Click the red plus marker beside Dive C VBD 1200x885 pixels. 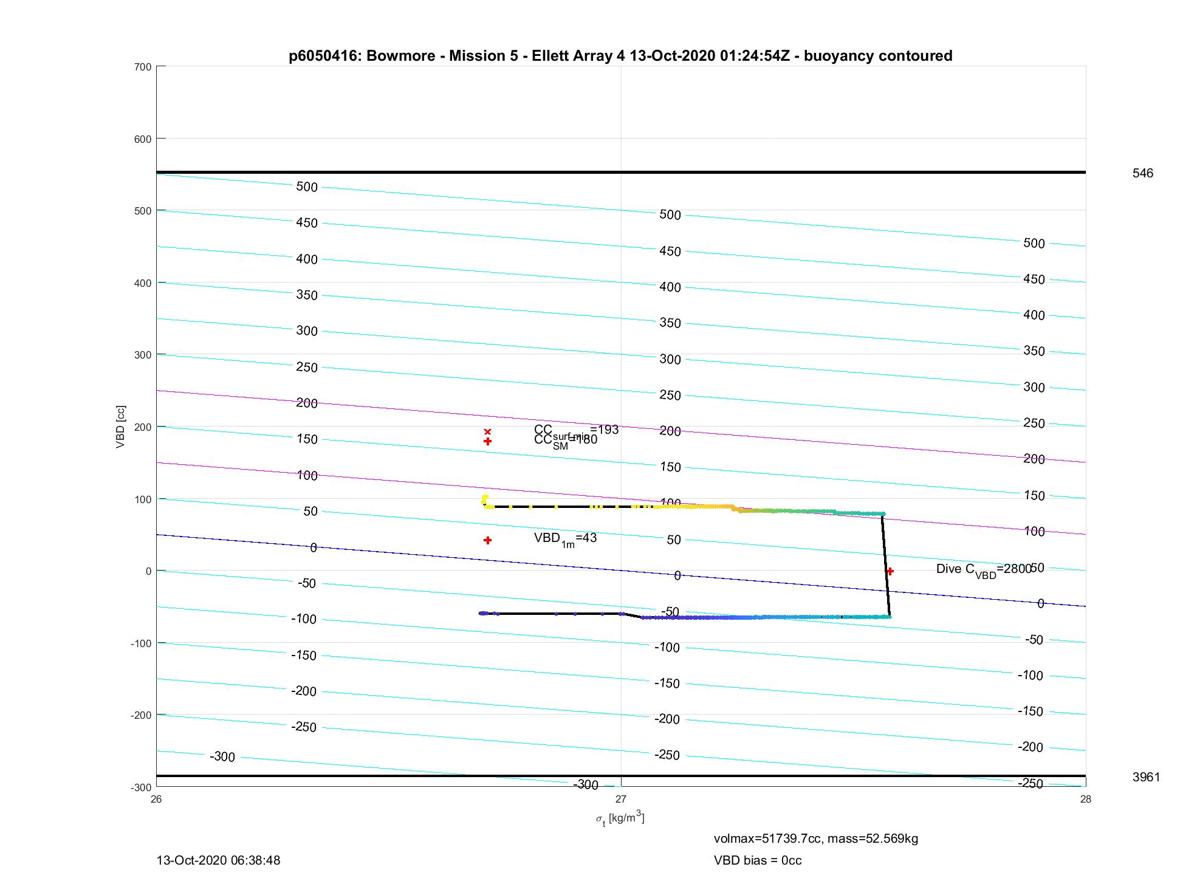(x=890, y=571)
